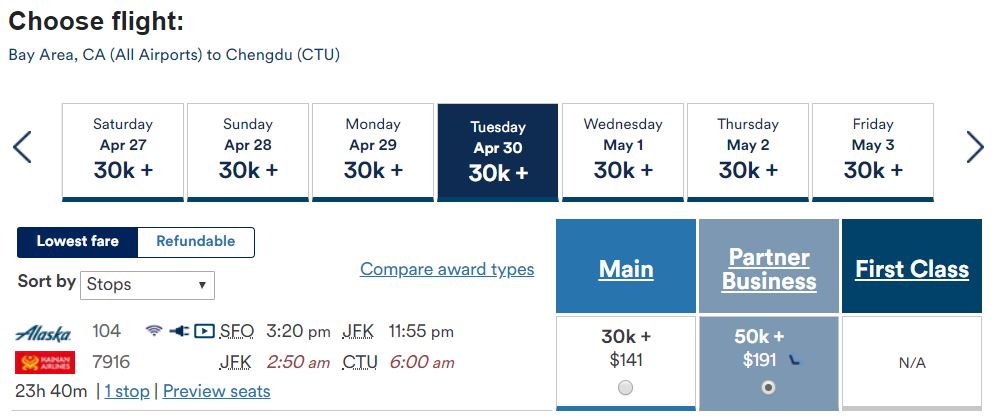The height and width of the screenshot is (419, 993).
Task: Choose the Friday May 3 date tab
Action: pyautogui.click(x=873, y=151)
